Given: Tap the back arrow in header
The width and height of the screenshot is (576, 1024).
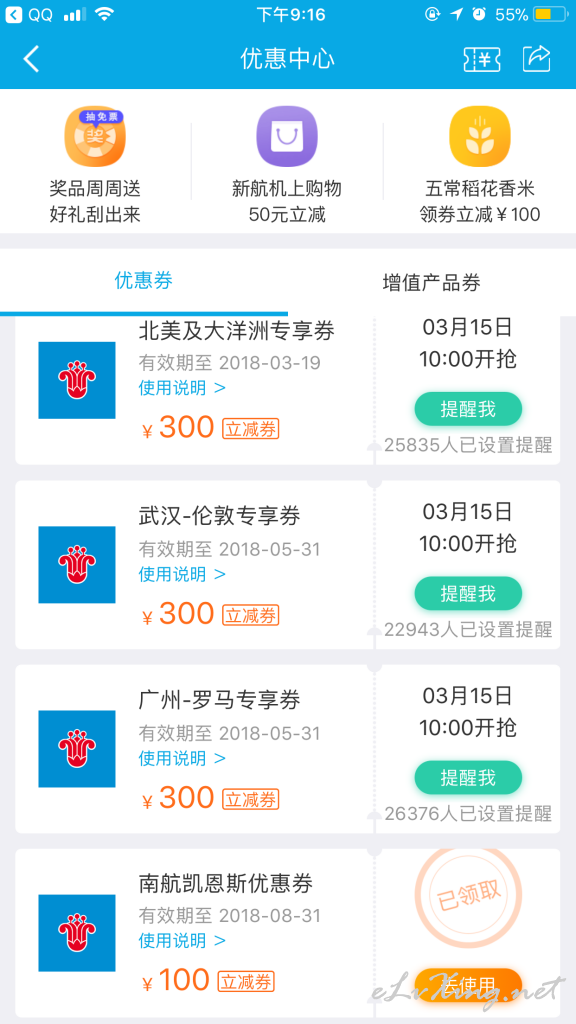Looking at the screenshot, I should point(31,59).
